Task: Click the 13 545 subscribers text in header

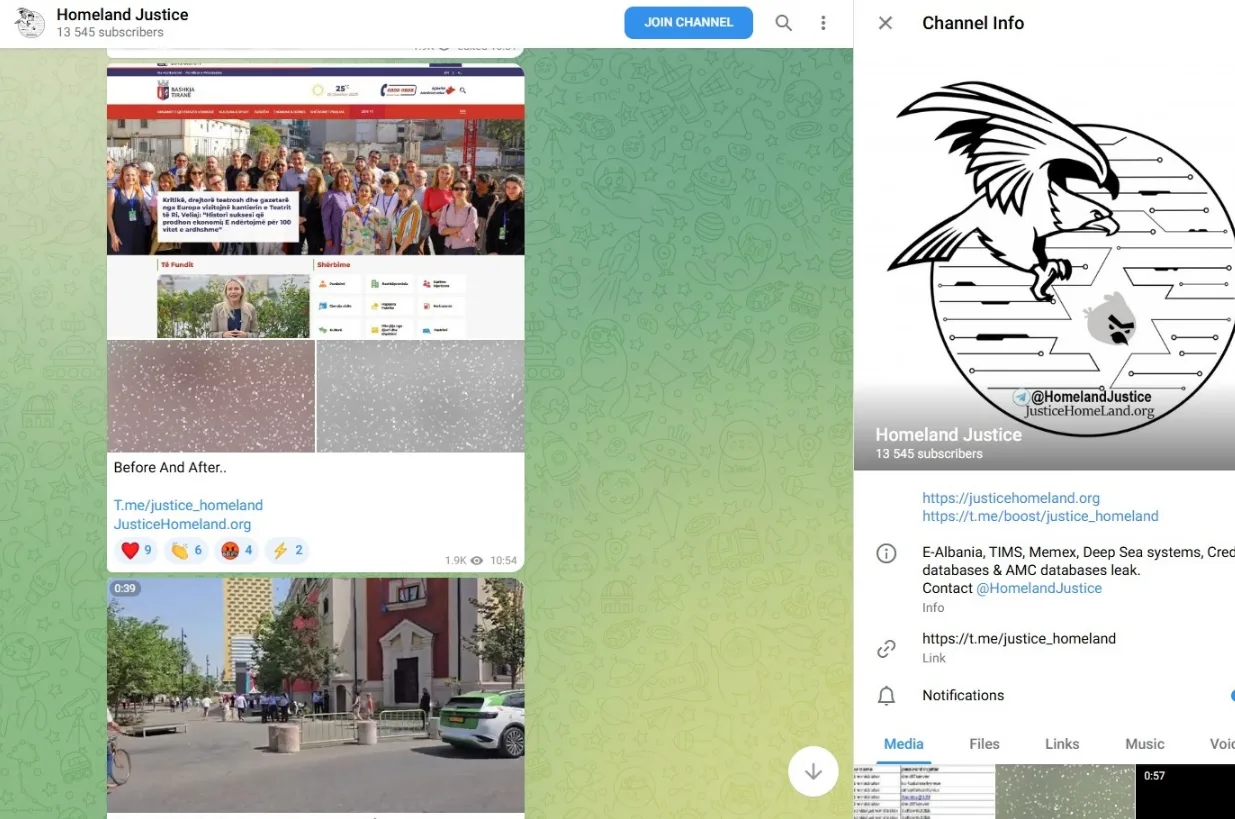Action: (110, 33)
